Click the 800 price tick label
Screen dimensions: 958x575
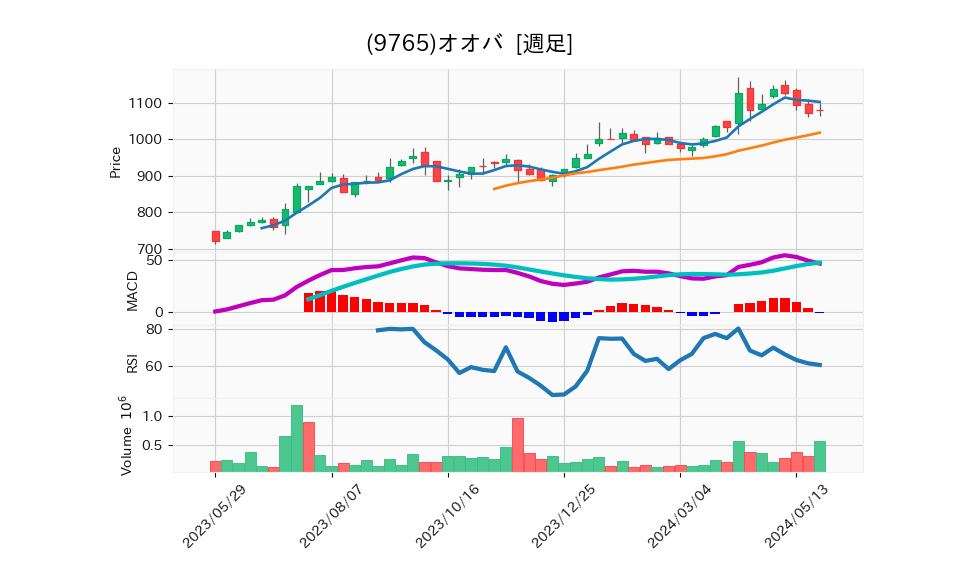(x=149, y=213)
